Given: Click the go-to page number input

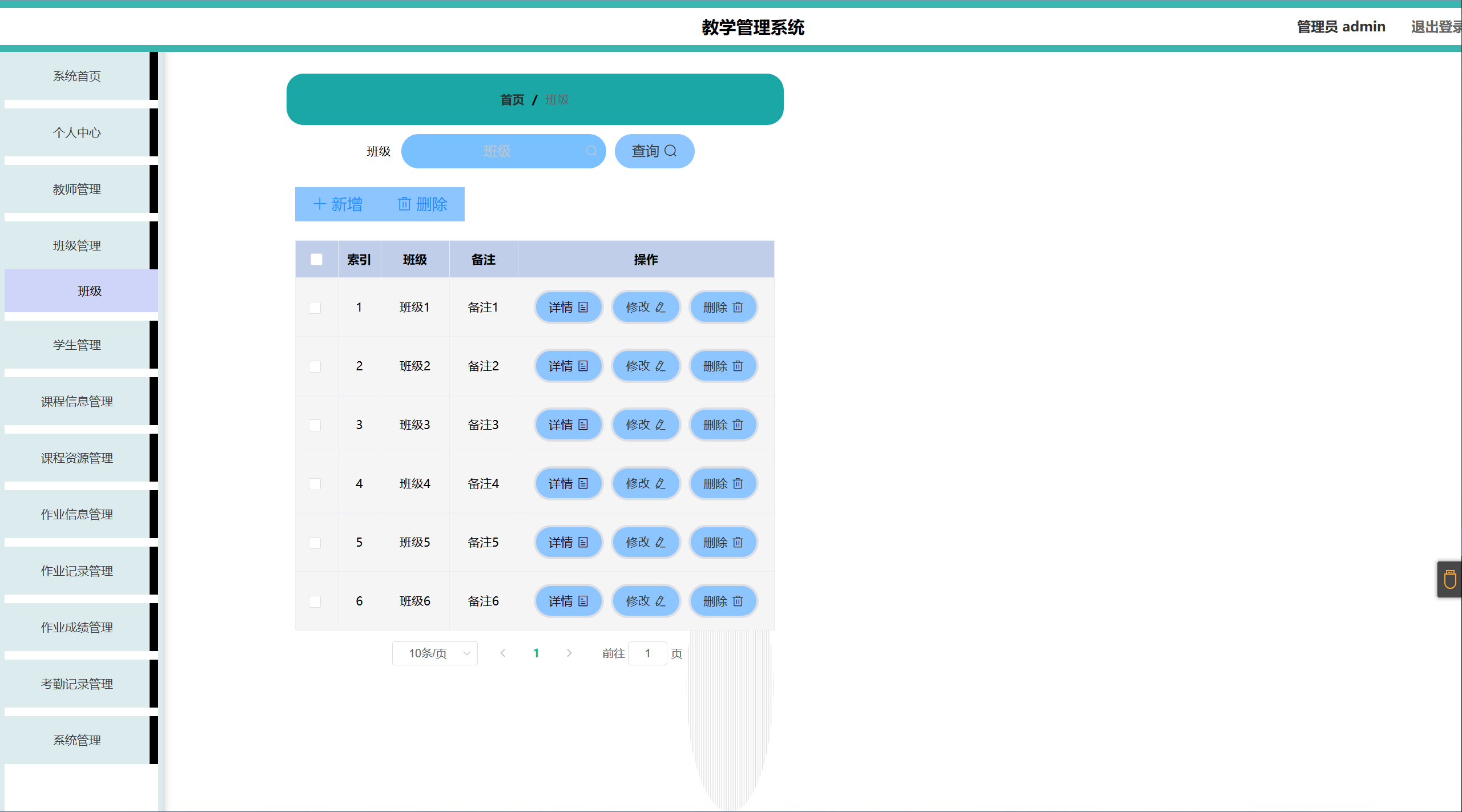Looking at the screenshot, I should (x=647, y=653).
